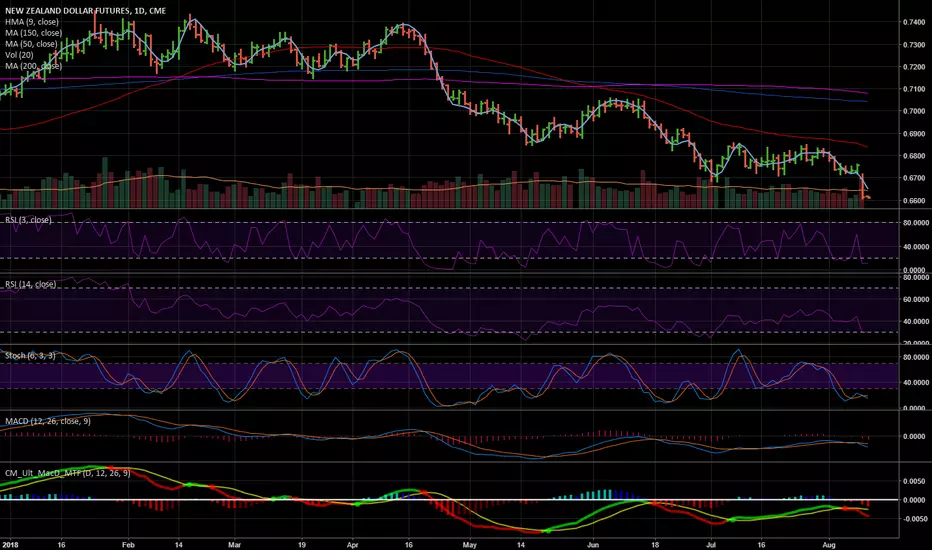Click the NEW ZEALAND DOLLAR FUTURES chart title
This screenshot has height=550, width=932.
(86, 11)
